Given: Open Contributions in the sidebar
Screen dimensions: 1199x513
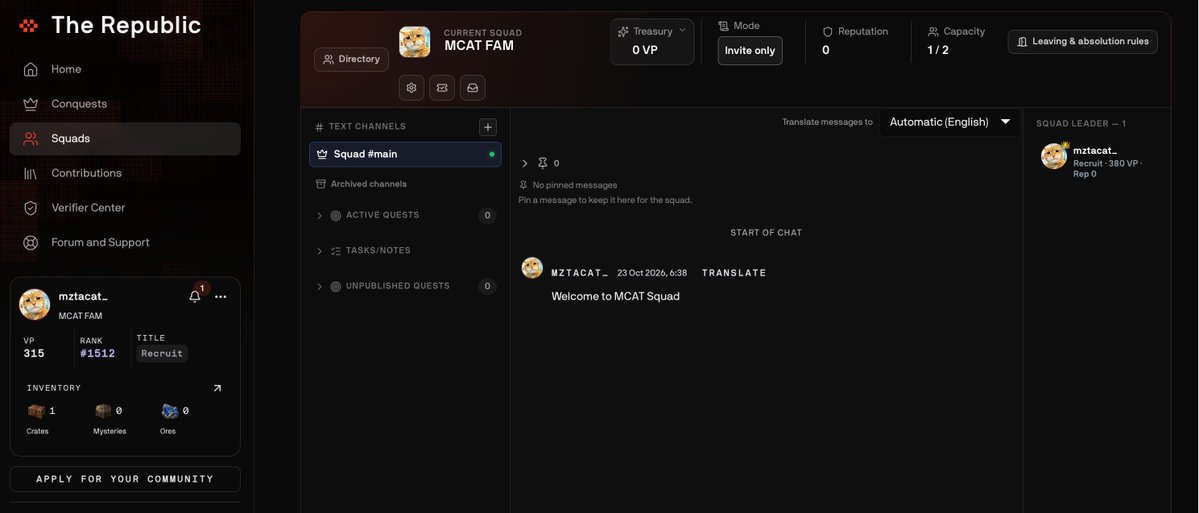Looking at the screenshot, I should click(125, 174).
